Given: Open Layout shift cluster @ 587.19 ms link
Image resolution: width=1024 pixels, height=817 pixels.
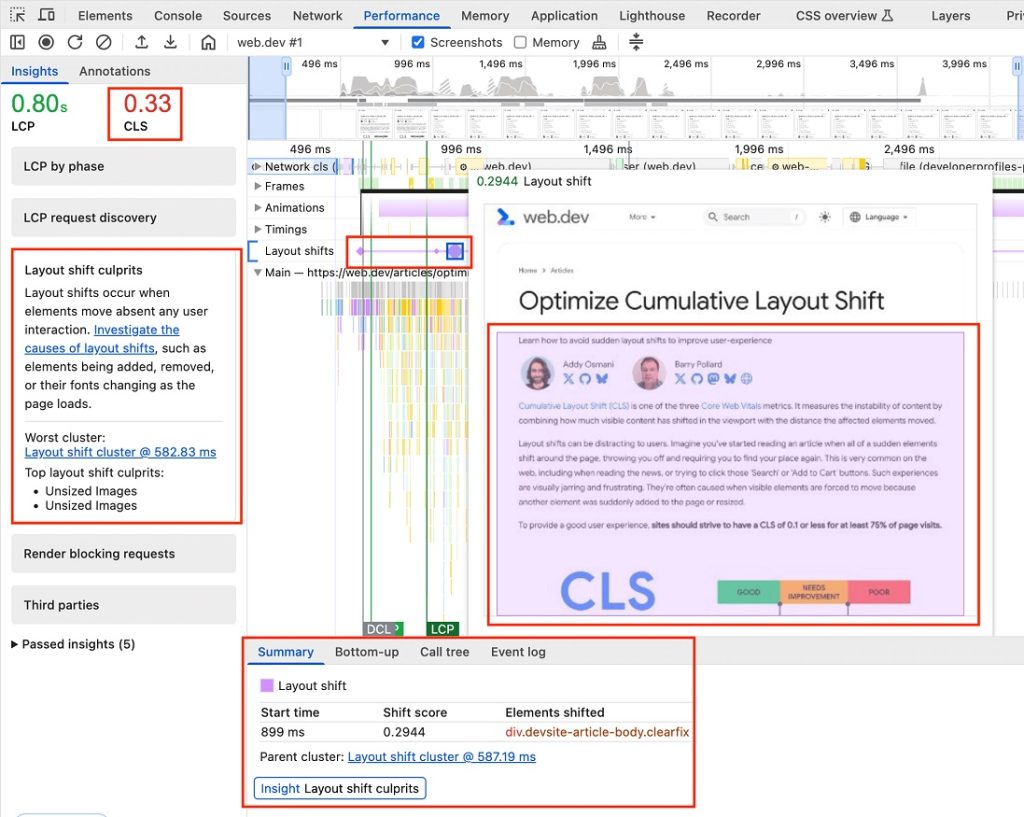Looking at the screenshot, I should (441, 756).
